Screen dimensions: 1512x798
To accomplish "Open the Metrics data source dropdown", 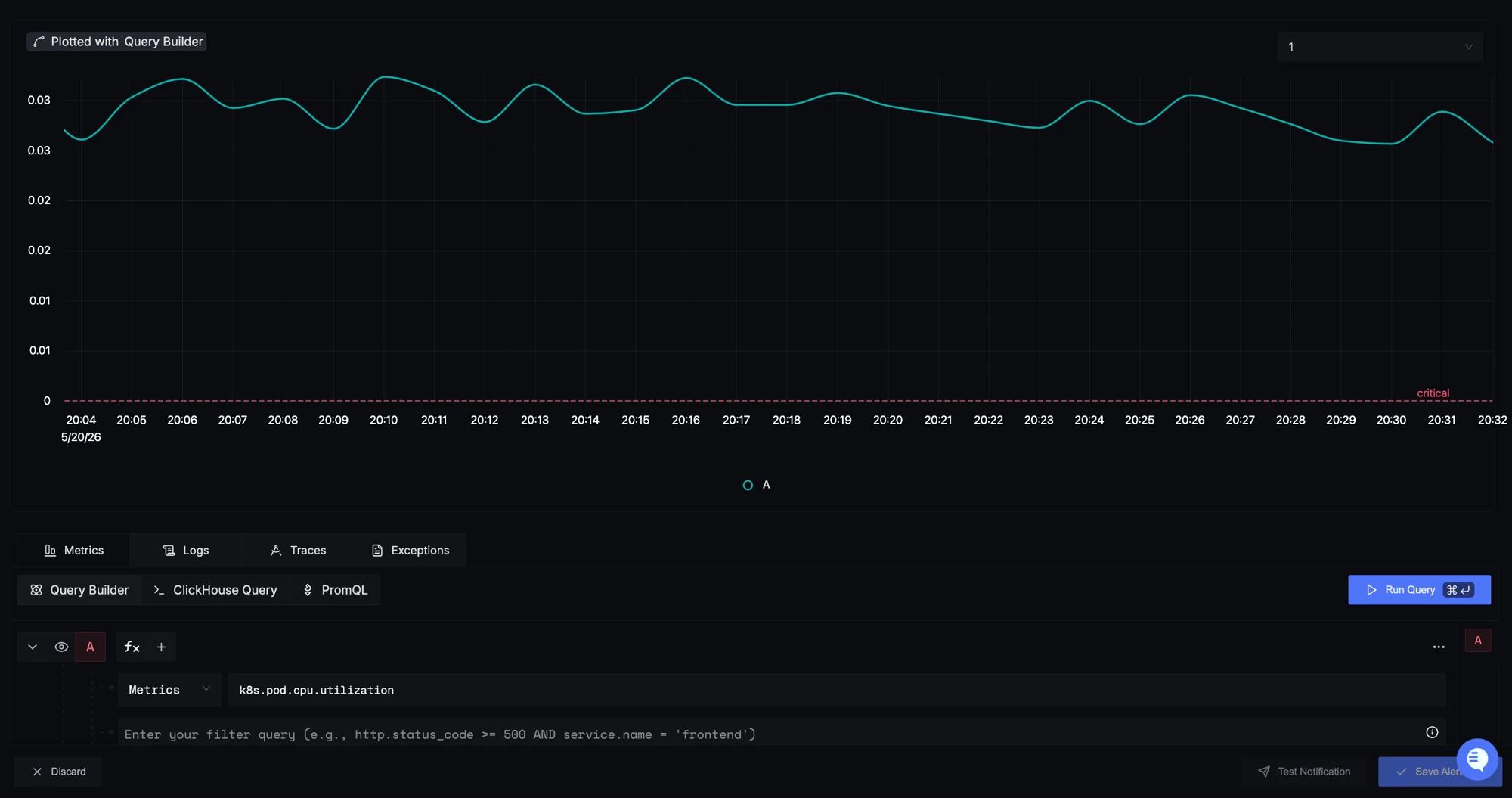I will [x=169, y=690].
